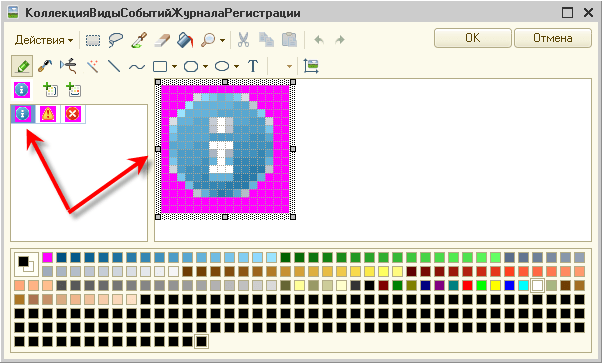The image size is (602, 363).
Task: Click the foreground/background color indicator
Action: coord(26,264)
